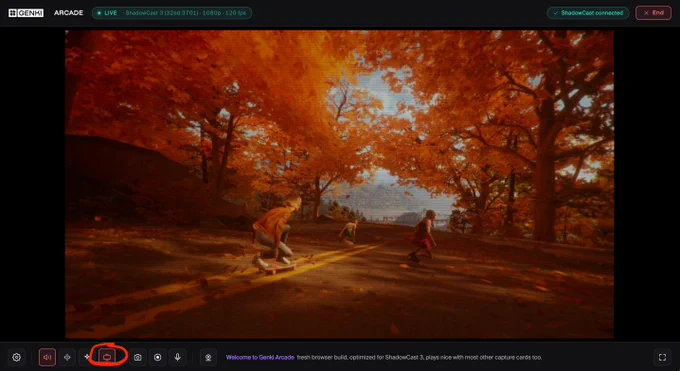680x371 pixels.
Task: Click the ShadowCast connected status badge
Action: pyautogui.click(x=588, y=13)
